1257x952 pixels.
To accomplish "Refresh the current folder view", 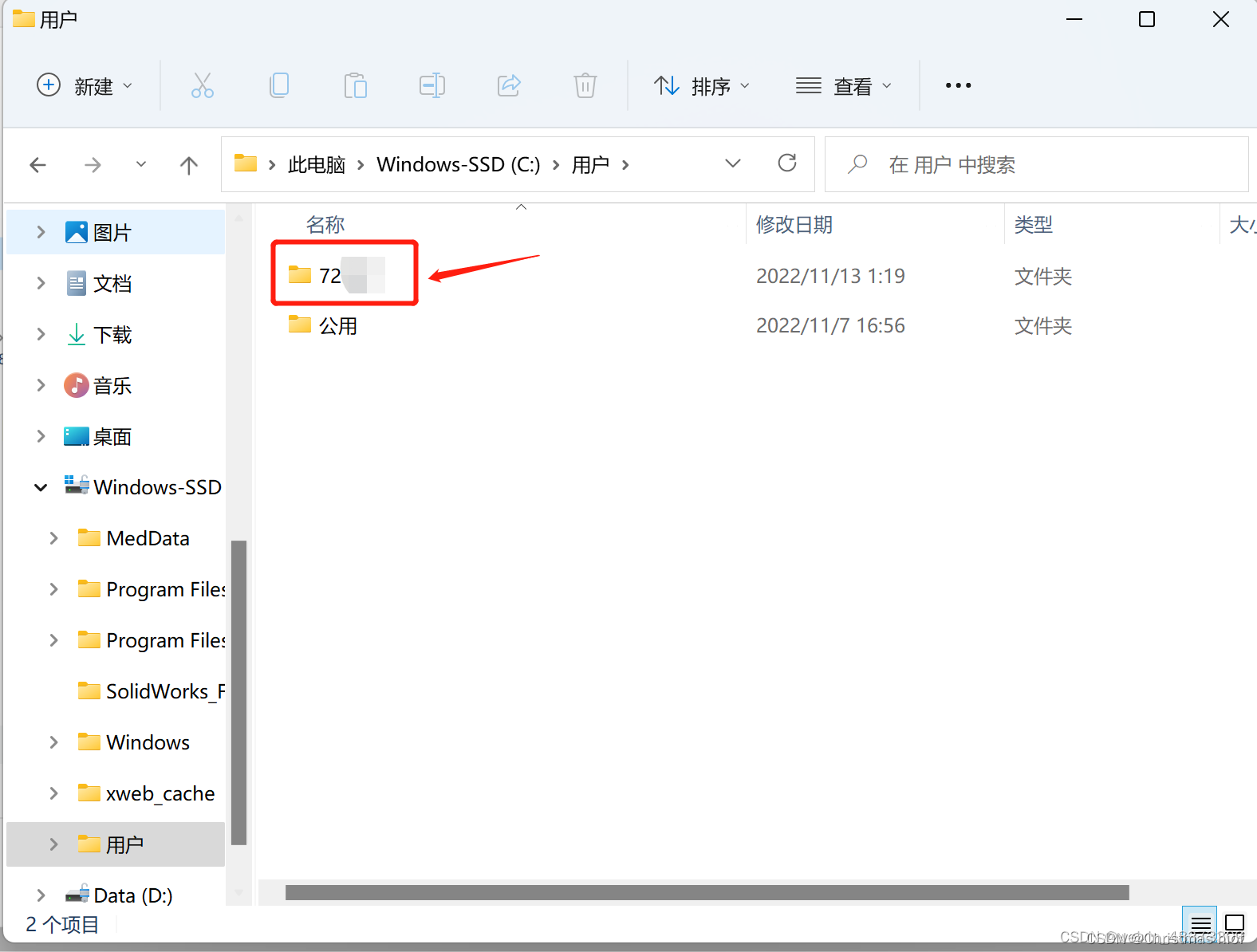I will (787, 163).
